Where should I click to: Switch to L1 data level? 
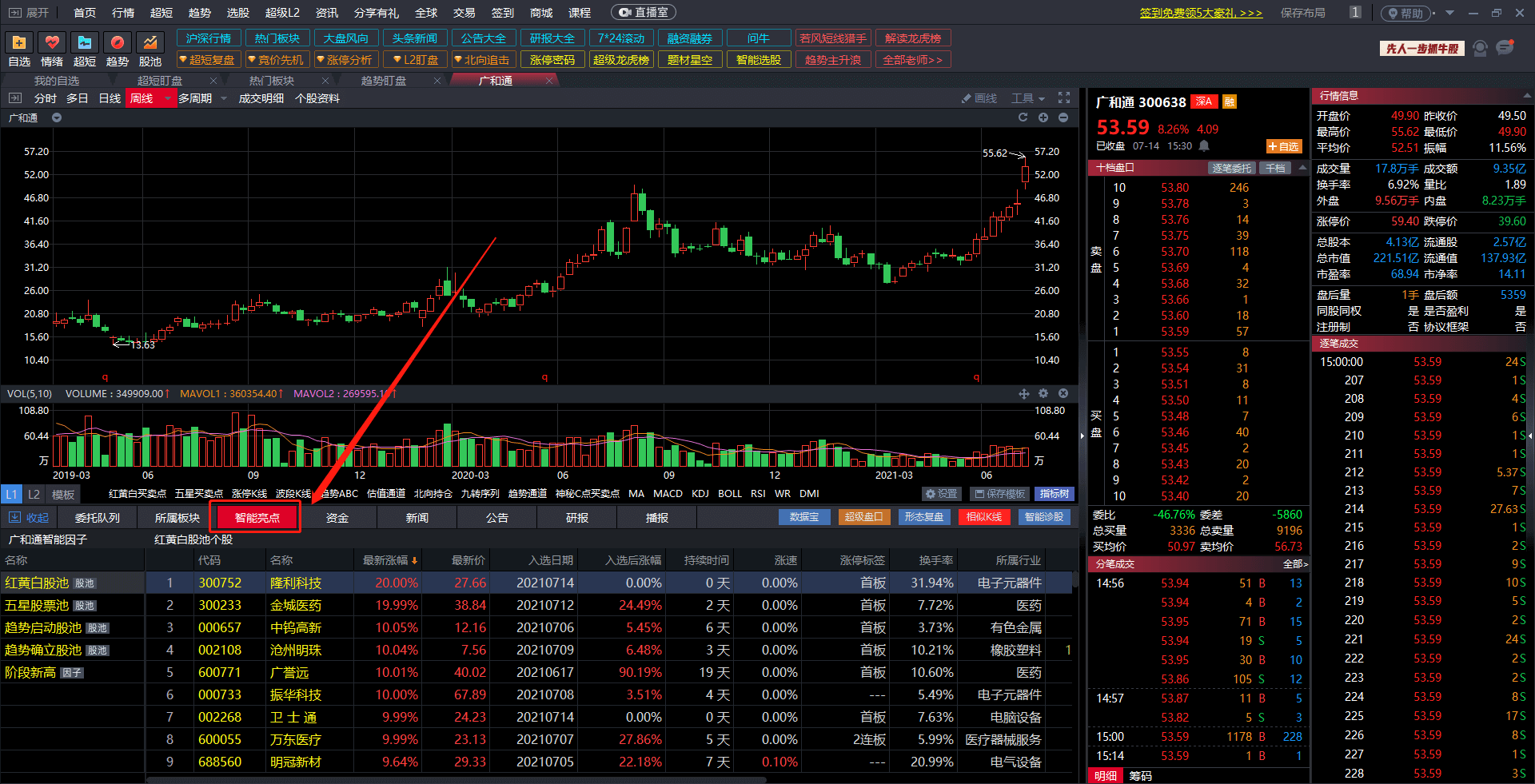click(x=11, y=494)
